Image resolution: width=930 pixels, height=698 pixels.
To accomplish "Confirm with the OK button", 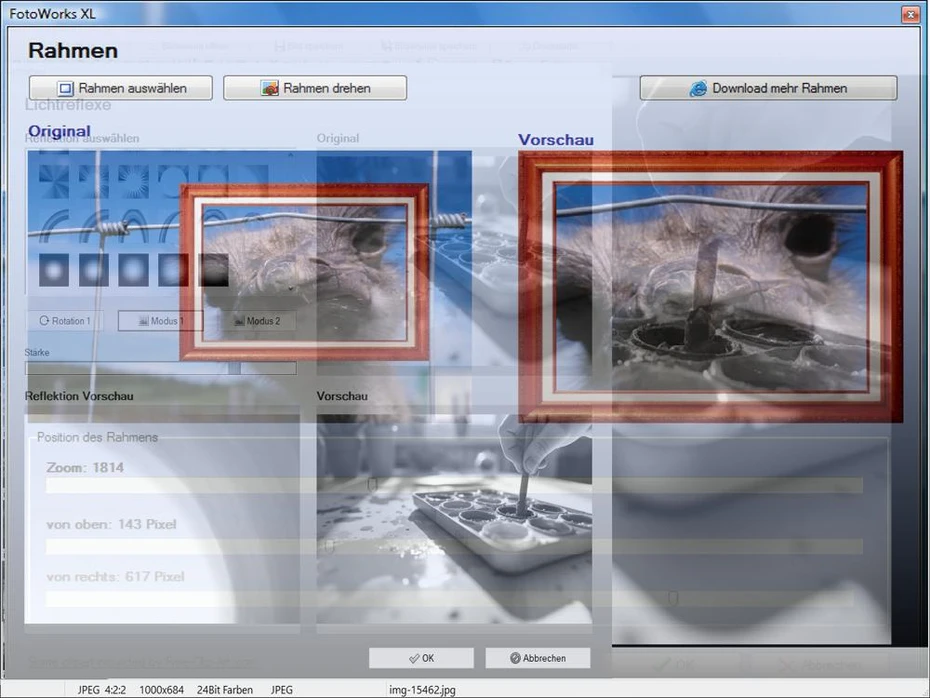I will tap(421, 658).
